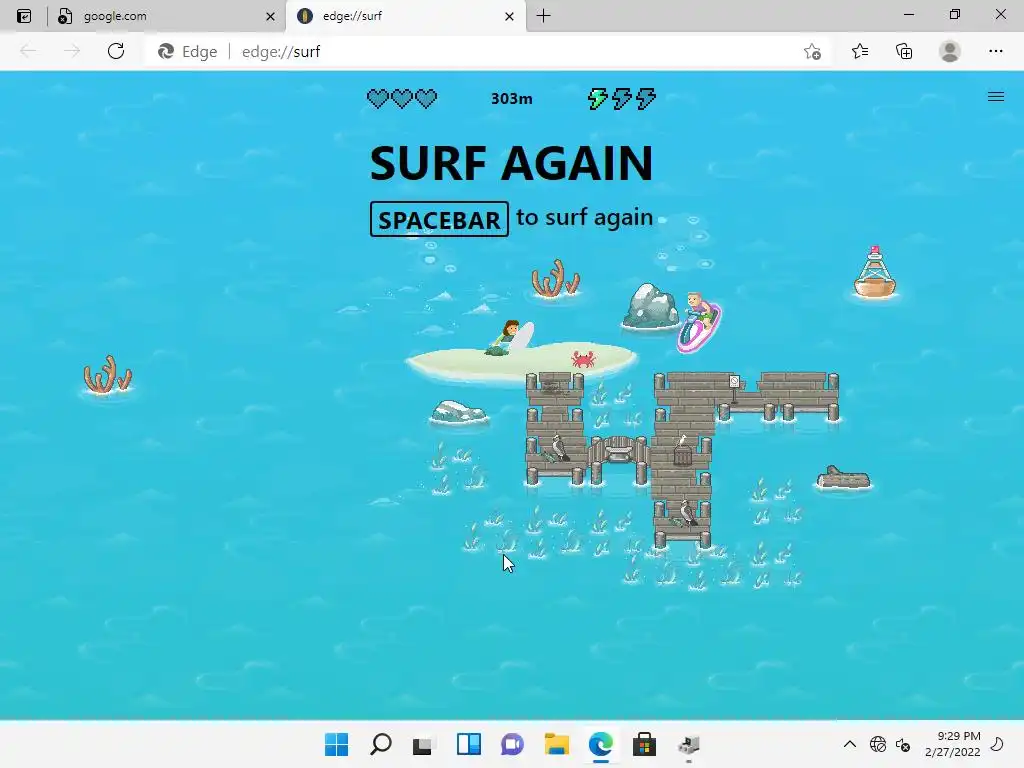Click the red crab on the sandbar
The height and width of the screenshot is (768, 1024).
(x=583, y=359)
